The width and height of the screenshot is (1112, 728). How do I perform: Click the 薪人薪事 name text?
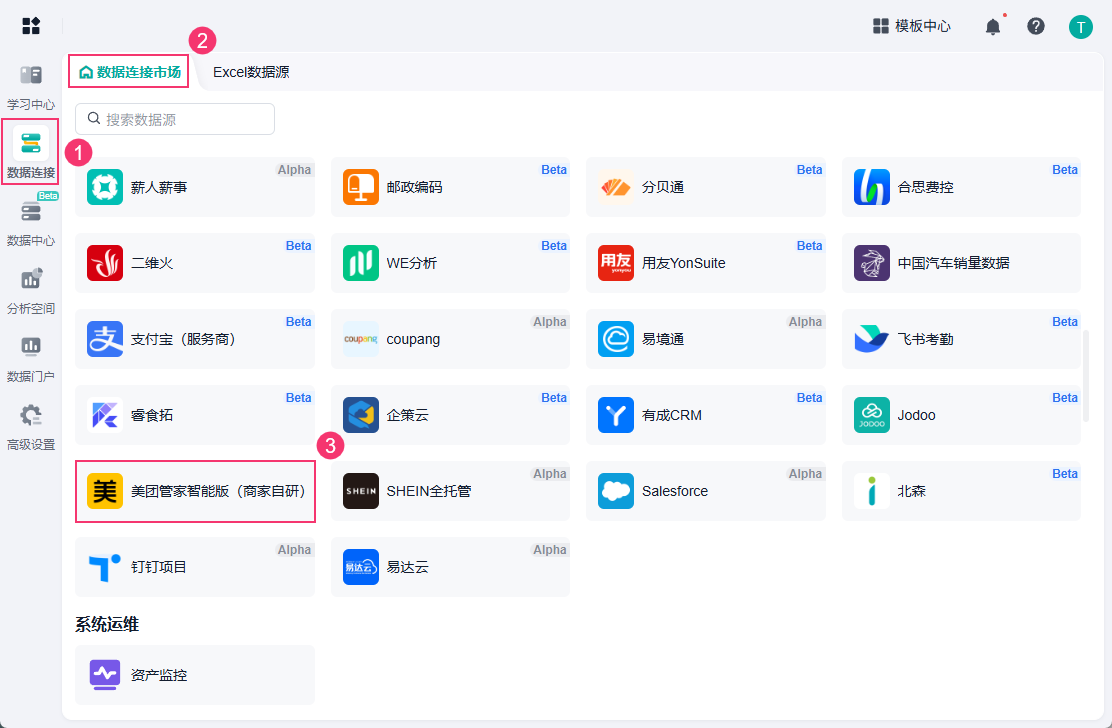[x=159, y=187]
